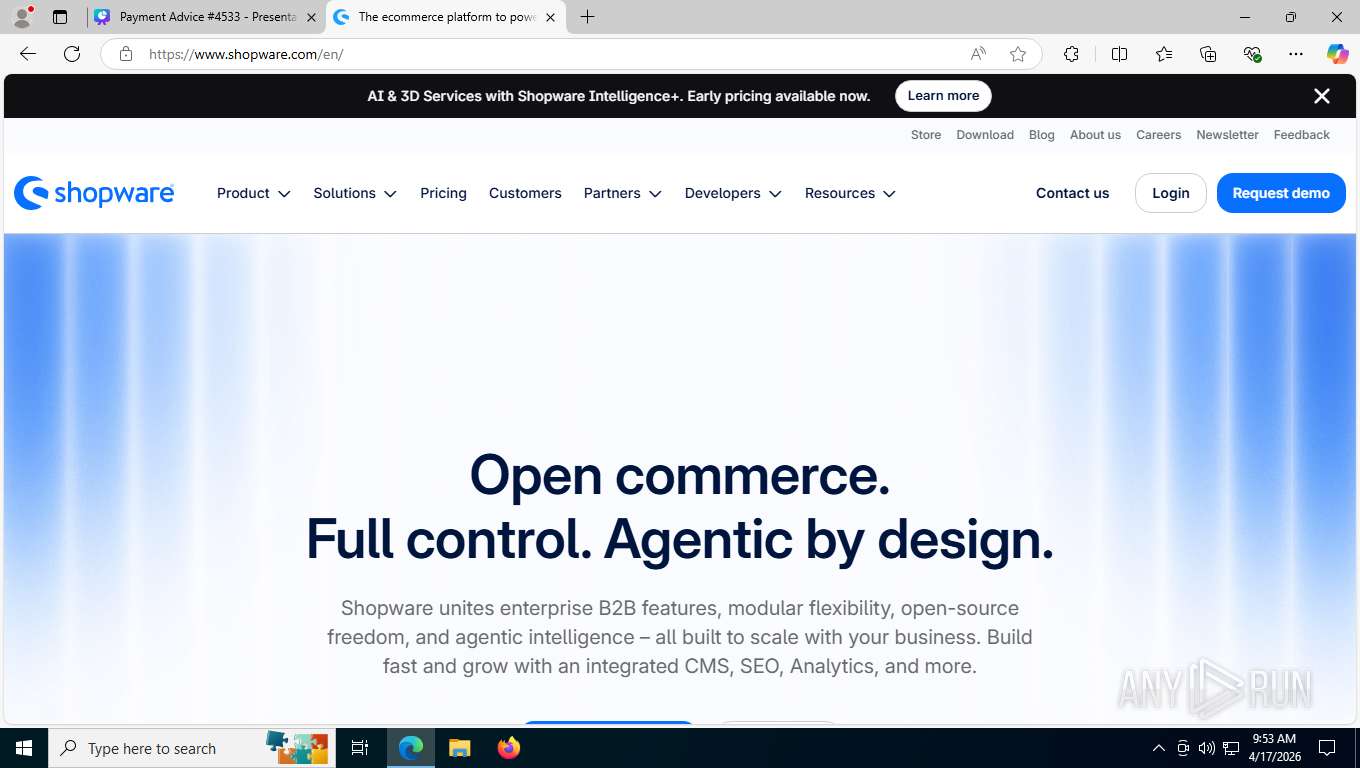Open the About us link

click(x=1095, y=135)
